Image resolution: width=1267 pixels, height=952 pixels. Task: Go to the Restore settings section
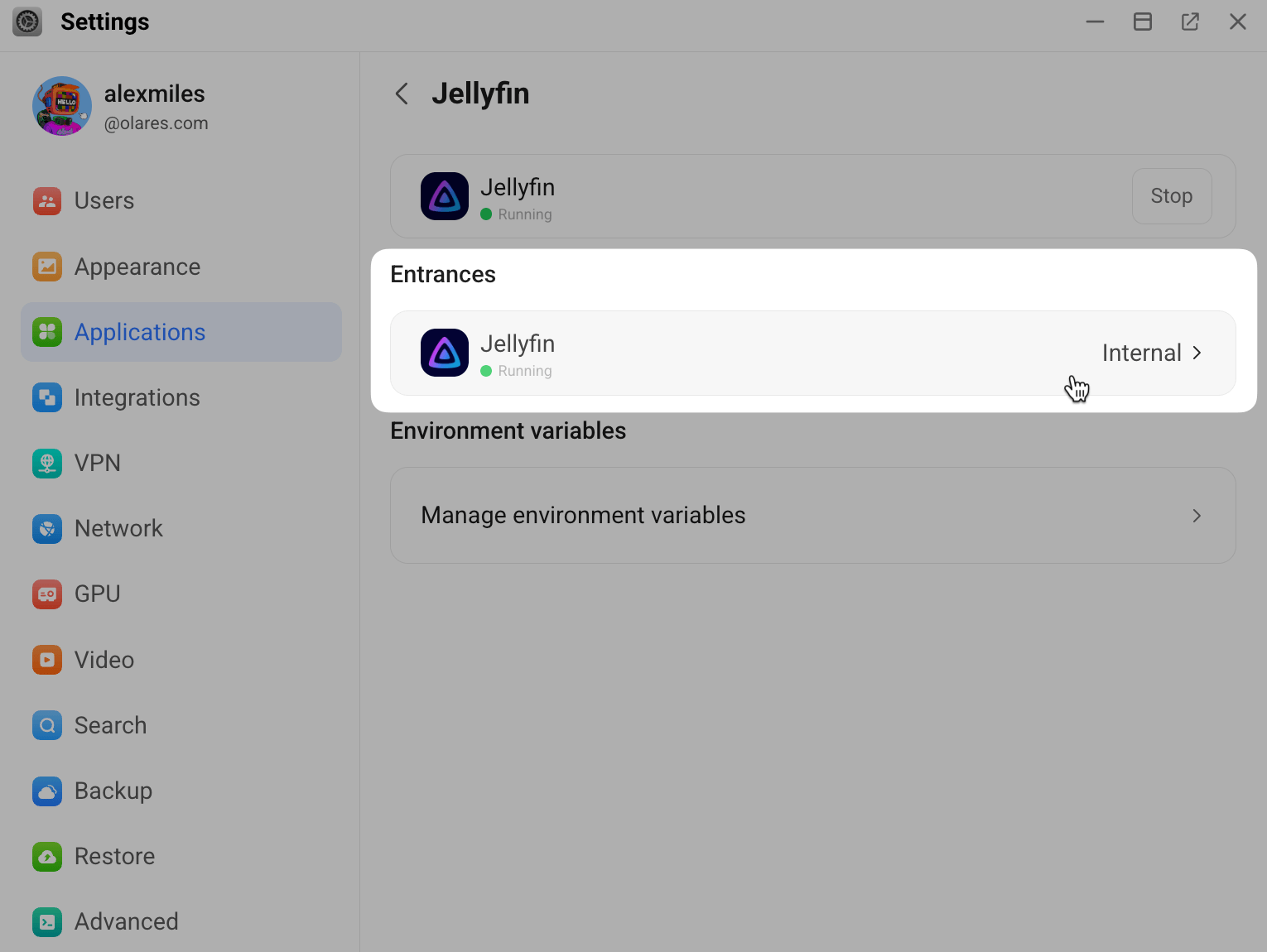point(181,856)
